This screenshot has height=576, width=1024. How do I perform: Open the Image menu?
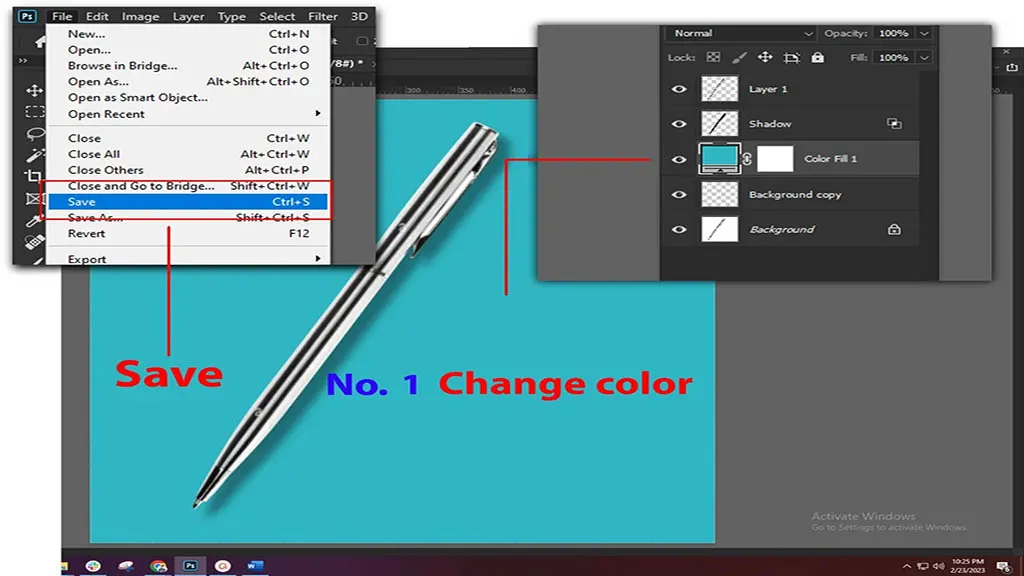(140, 16)
